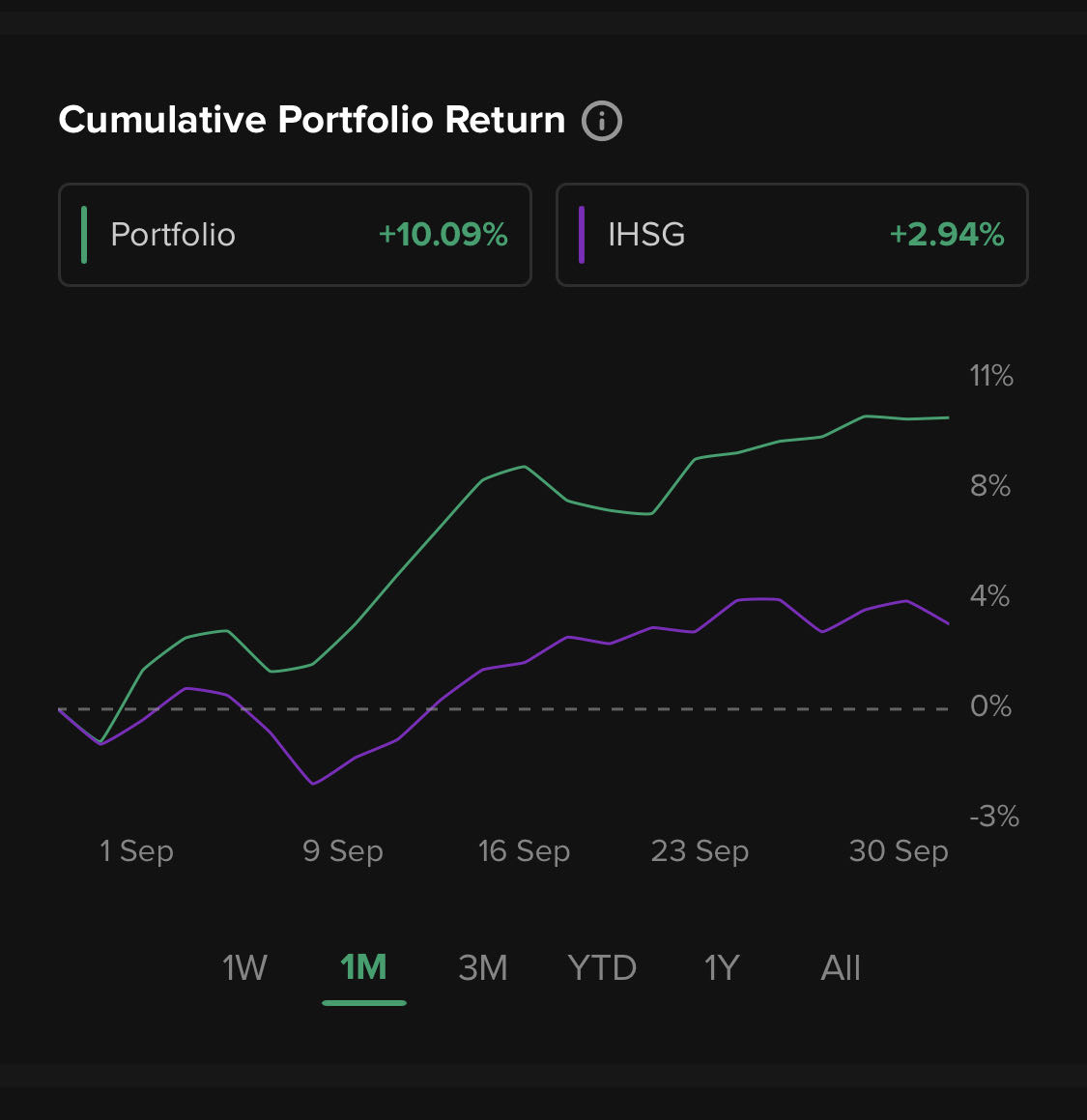Toggle the Portfolio series card
Viewport: 1087px width, 1120px height.
click(x=295, y=235)
